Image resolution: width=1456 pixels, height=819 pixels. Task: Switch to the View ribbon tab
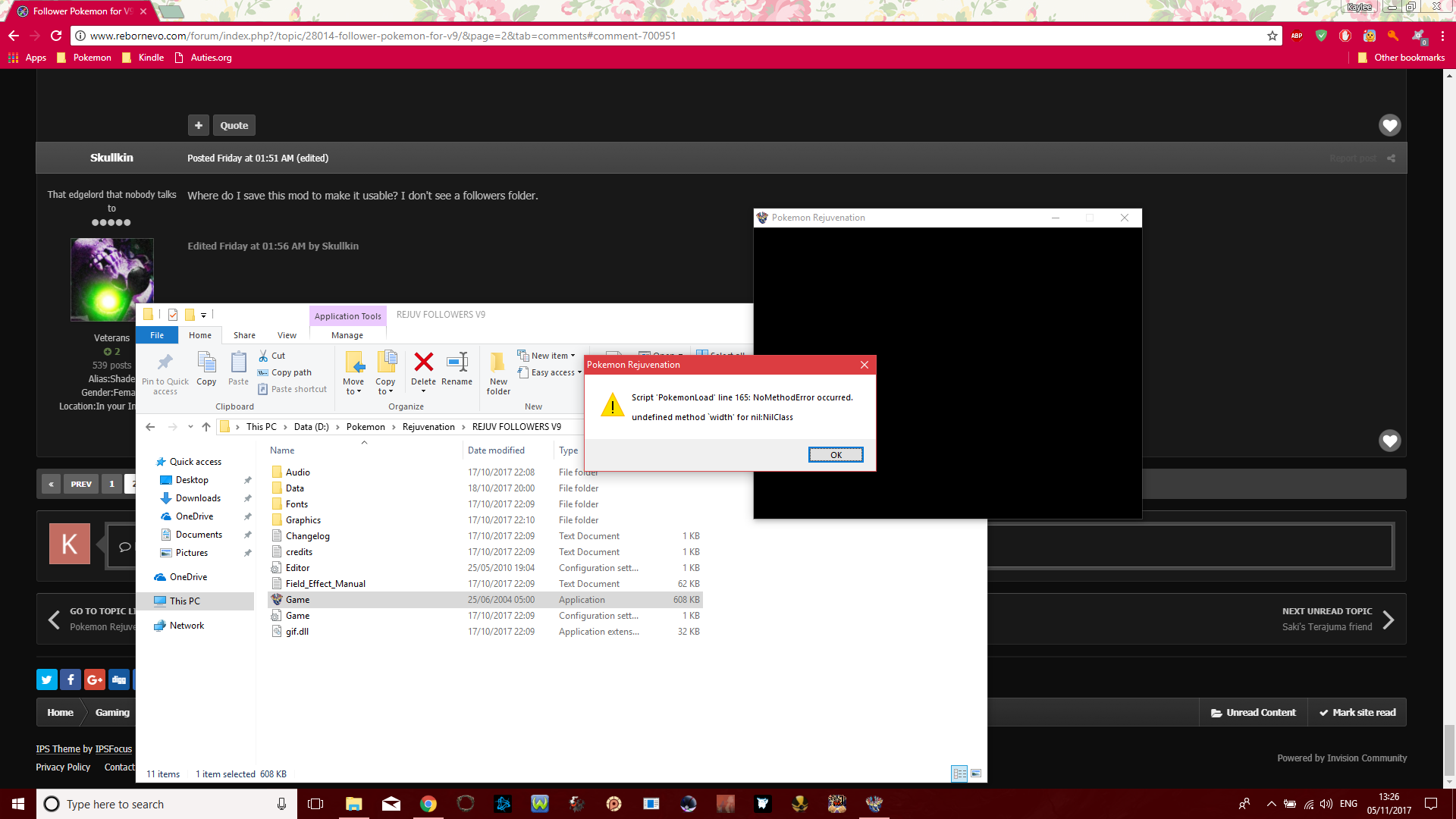click(x=287, y=335)
